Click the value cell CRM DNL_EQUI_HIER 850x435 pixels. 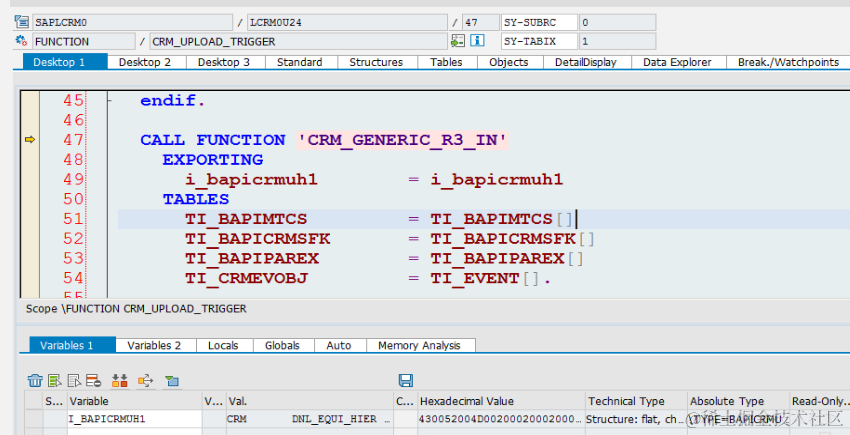pos(310,419)
